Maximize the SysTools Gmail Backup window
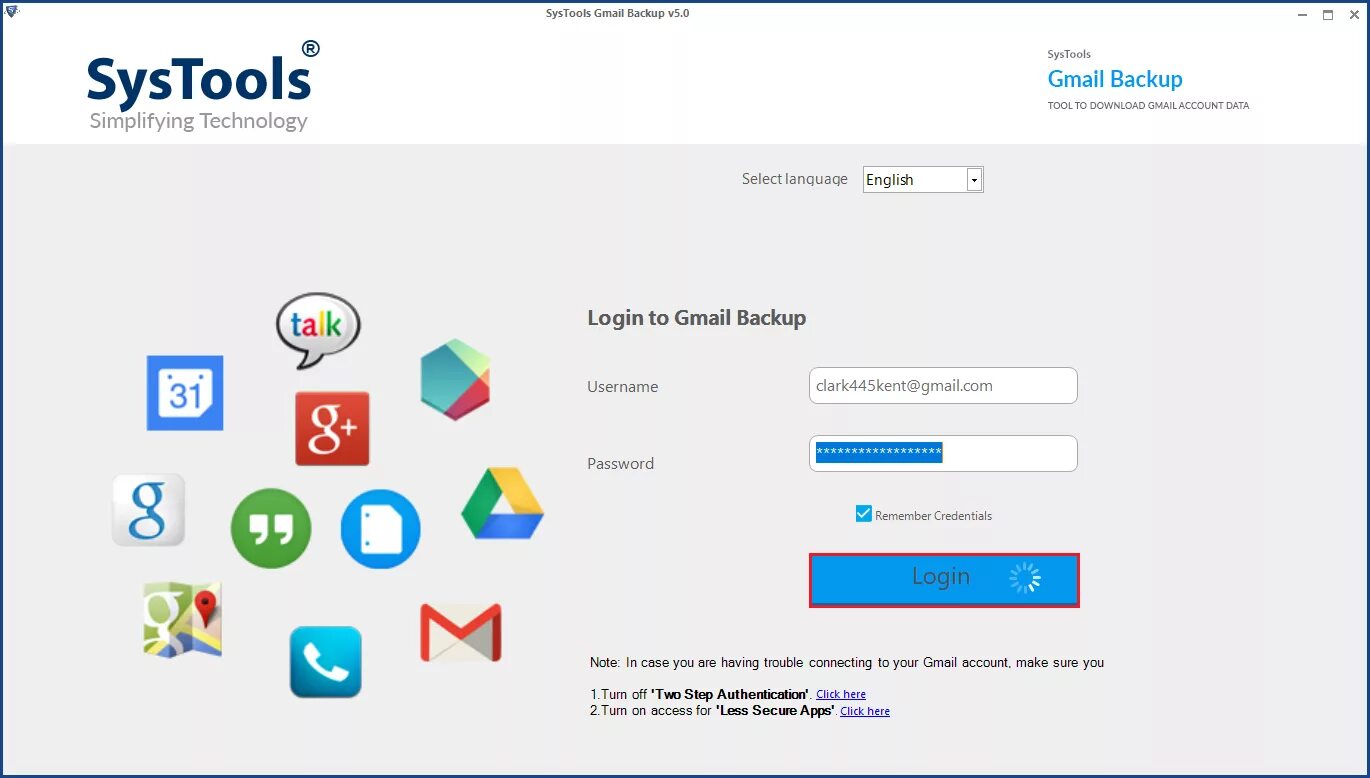1370x778 pixels. pos(1328,14)
